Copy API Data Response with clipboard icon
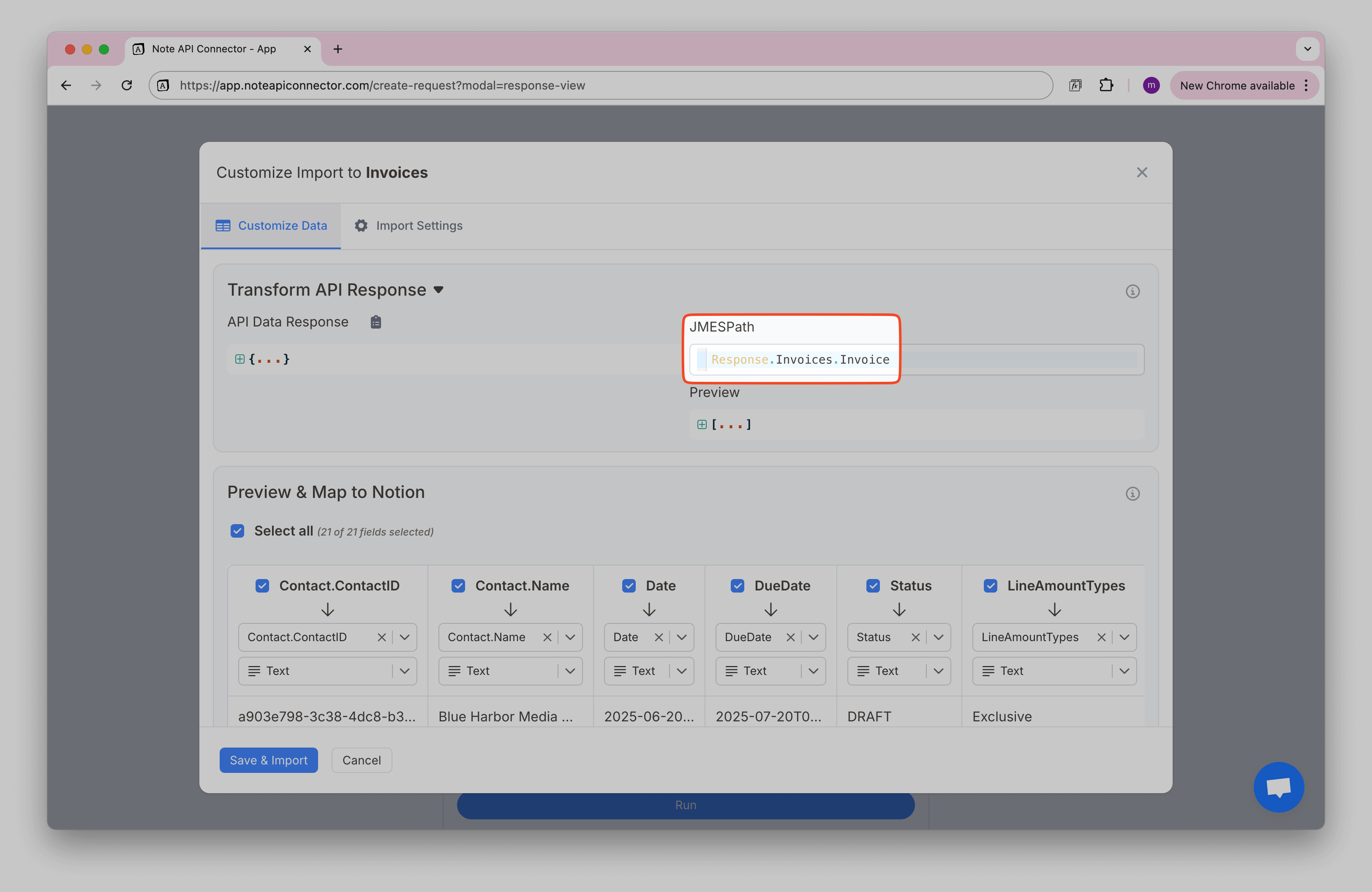 pyautogui.click(x=376, y=322)
